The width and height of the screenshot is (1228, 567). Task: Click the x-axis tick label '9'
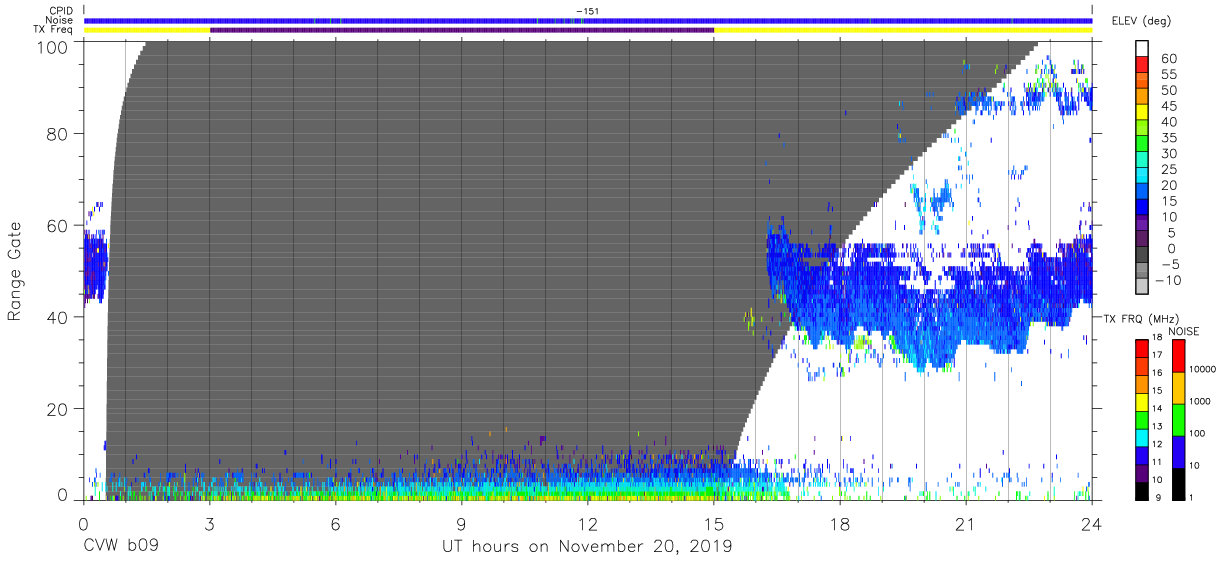[462, 523]
